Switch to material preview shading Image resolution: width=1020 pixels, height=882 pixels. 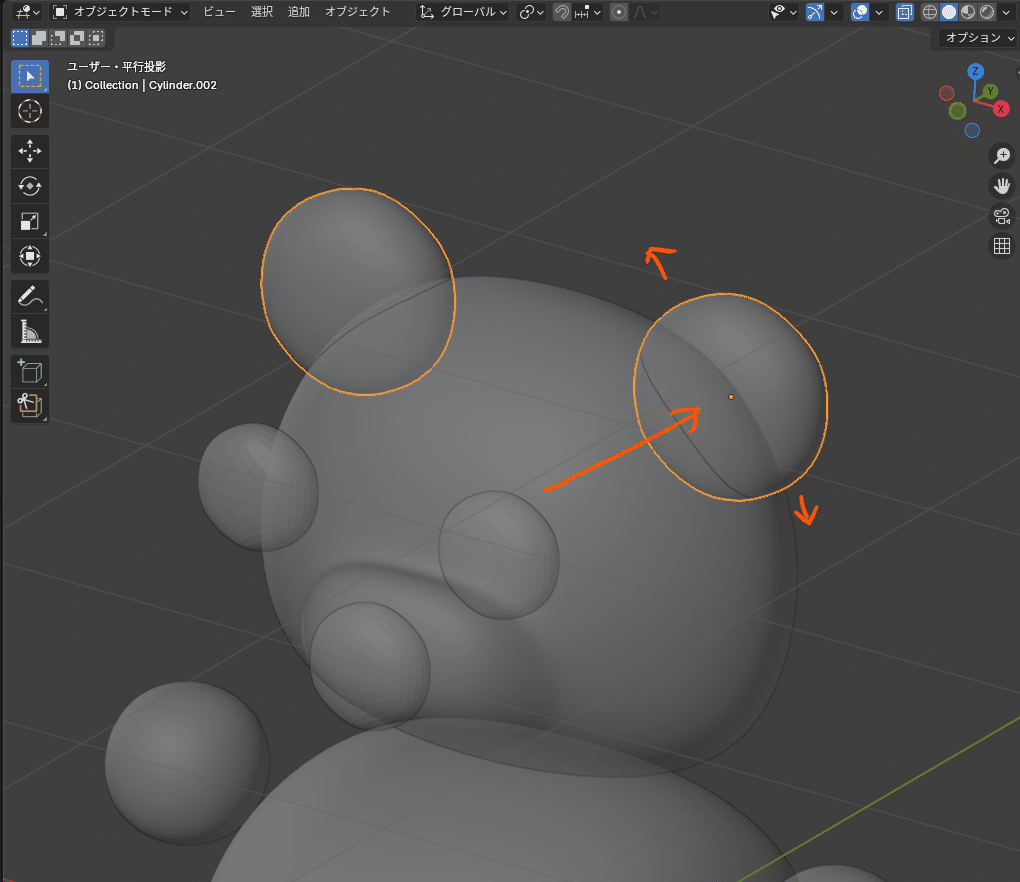point(968,12)
